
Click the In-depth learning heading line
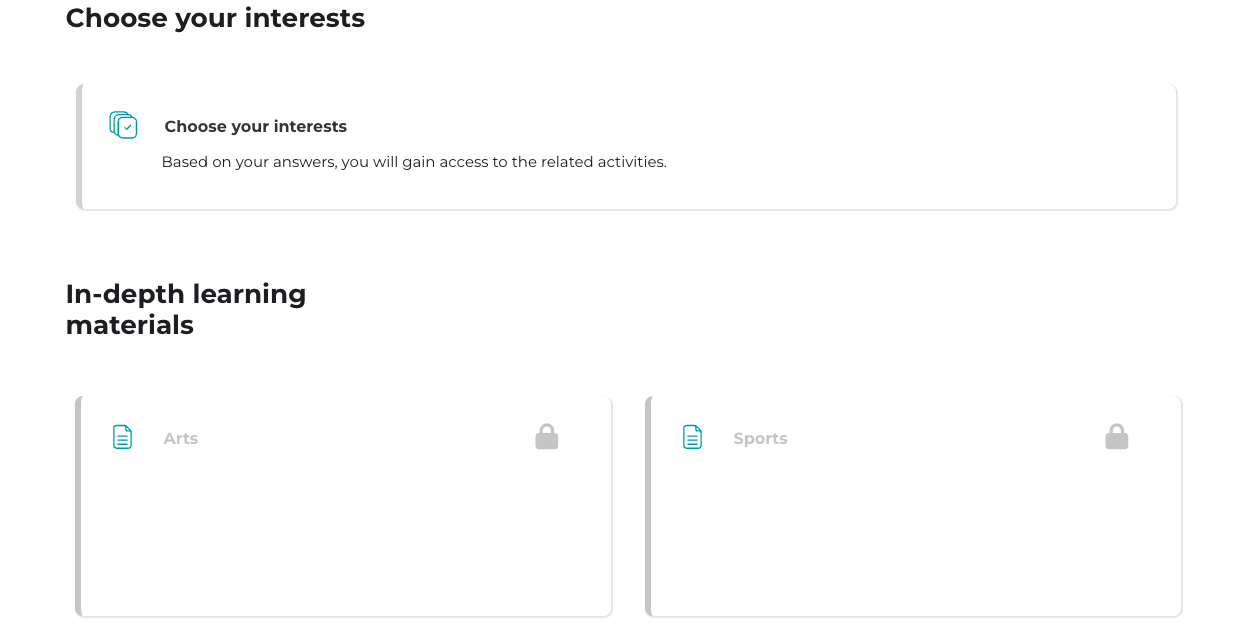coord(186,294)
